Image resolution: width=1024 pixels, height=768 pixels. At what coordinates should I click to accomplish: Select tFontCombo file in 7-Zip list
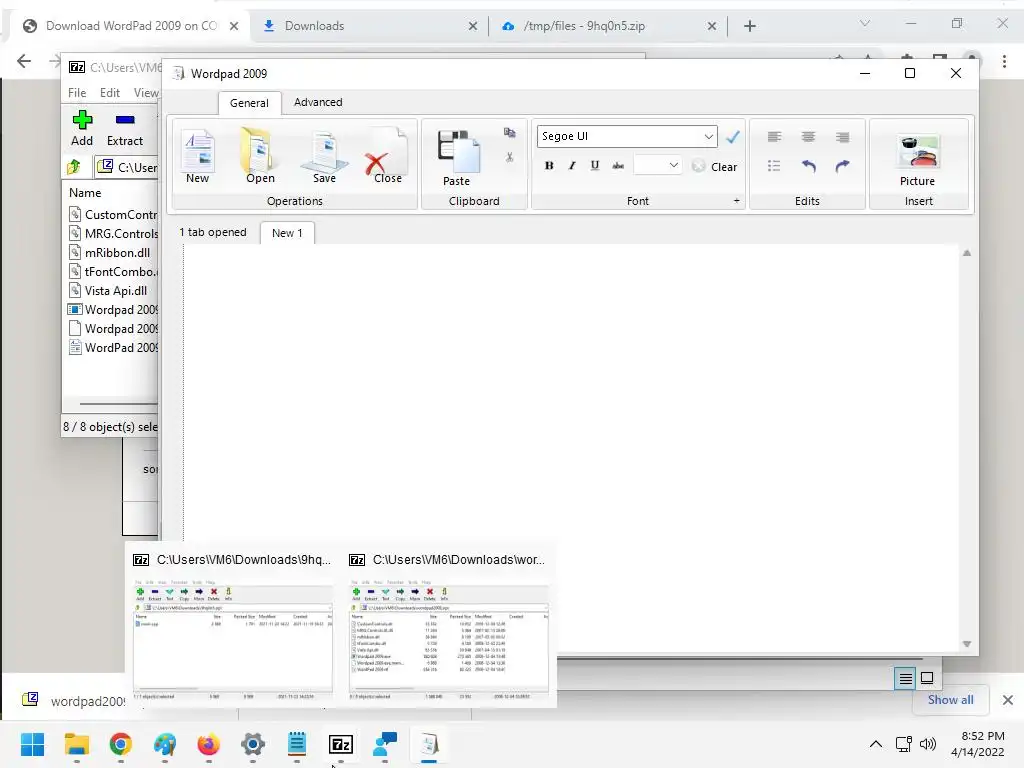pos(113,271)
